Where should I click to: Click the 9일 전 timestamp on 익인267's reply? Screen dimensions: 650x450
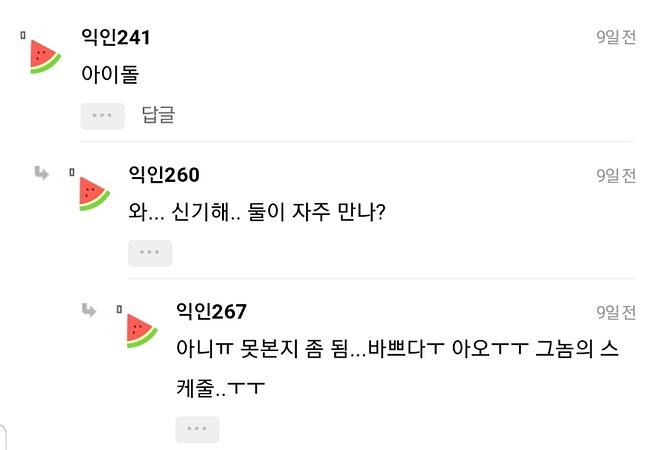point(616,312)
